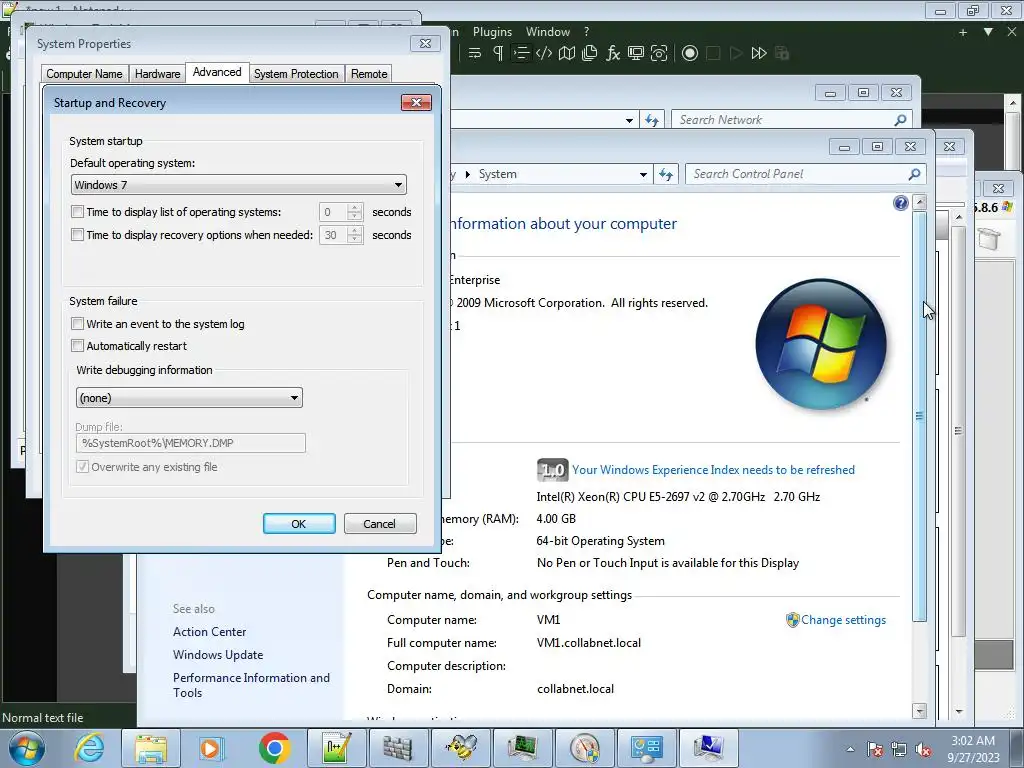Open Windows Update link
The height and width of the screenshot is (768, 1024).
pos(218,654)
